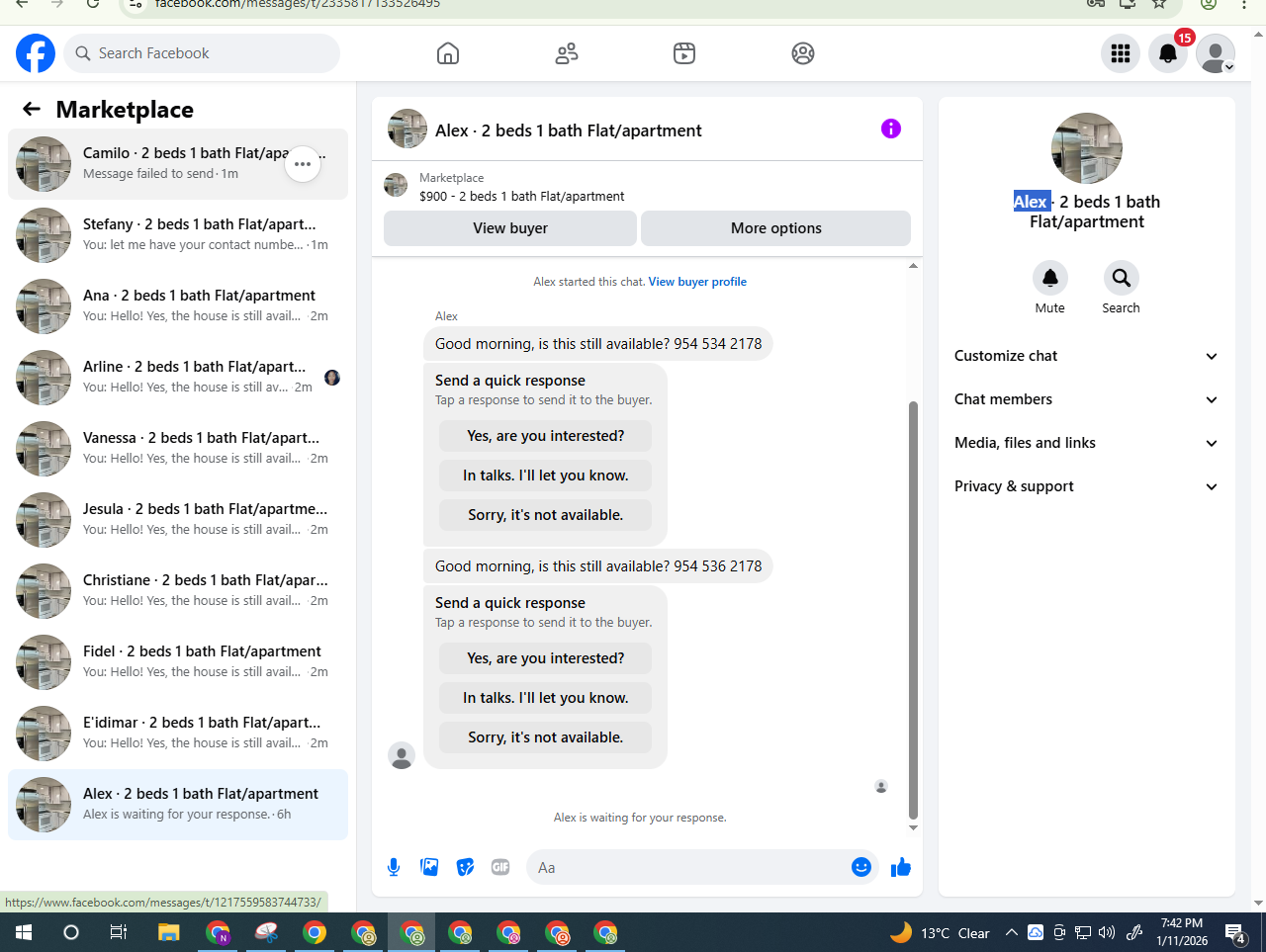Screen dimensions: 1266x952
Task: Choose a GIF icon
Action: click(500, 867)
